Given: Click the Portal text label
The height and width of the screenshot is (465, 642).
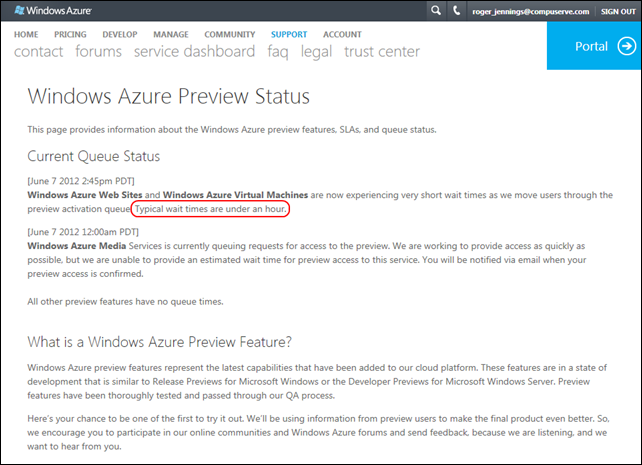Looking at the screenshot, I should pyautogui.click(x=591, y=46).
